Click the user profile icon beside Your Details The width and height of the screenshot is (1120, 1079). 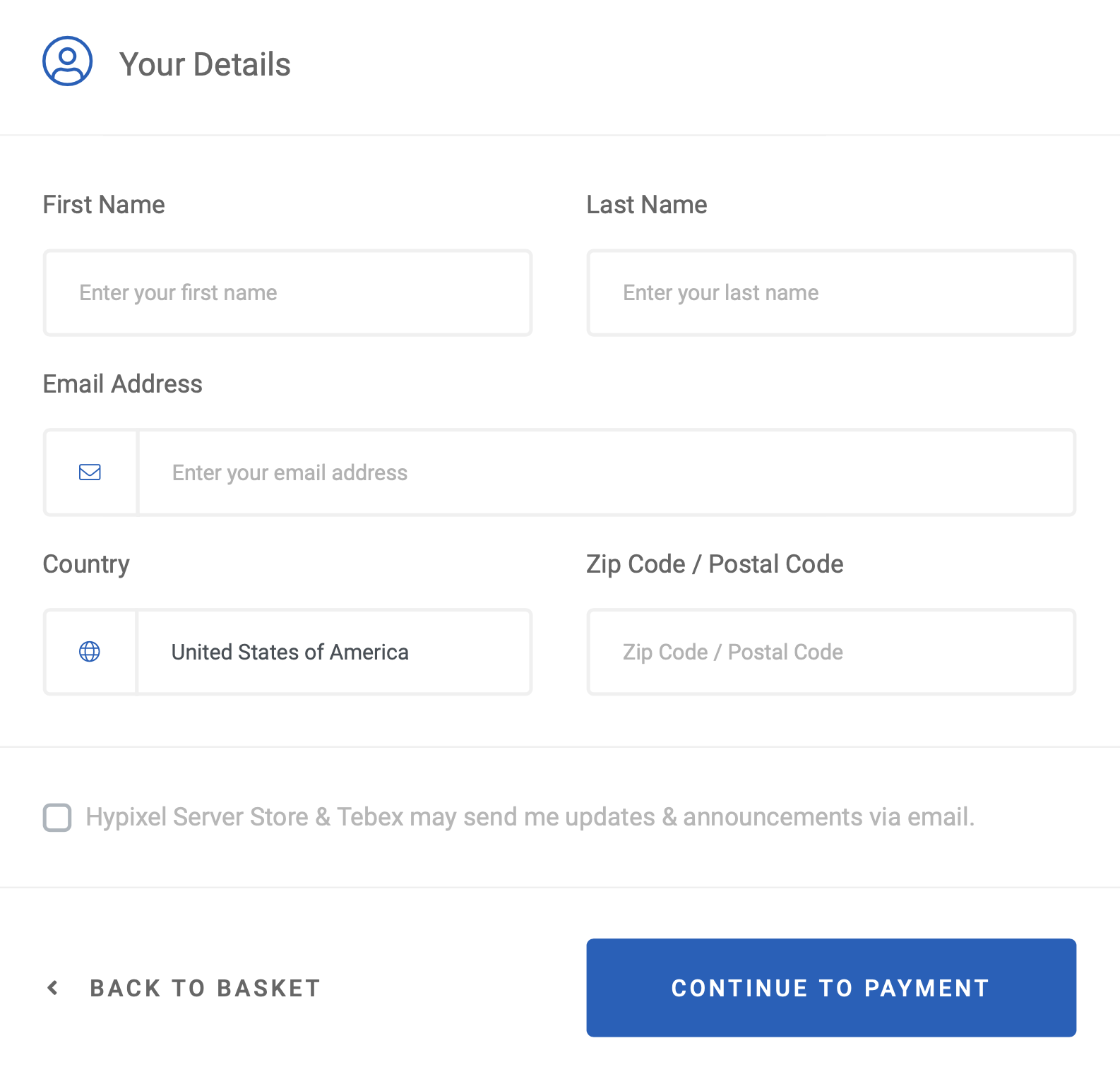point(67,61)
